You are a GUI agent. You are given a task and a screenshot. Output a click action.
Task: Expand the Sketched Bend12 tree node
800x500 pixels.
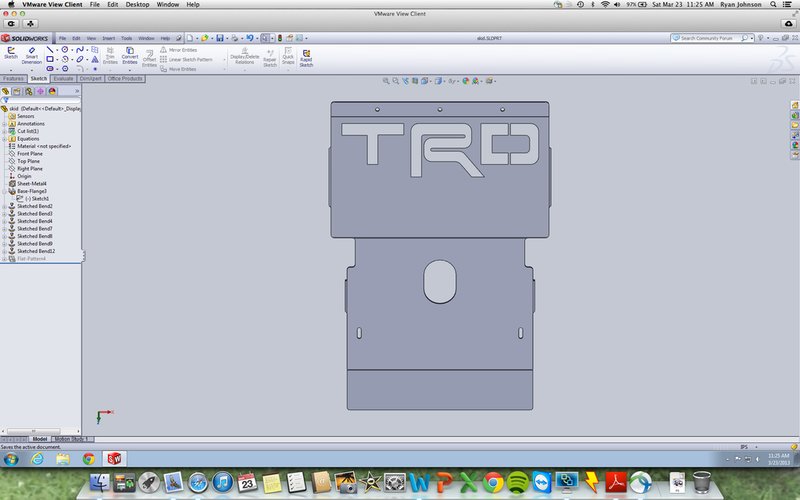(4, 251)
